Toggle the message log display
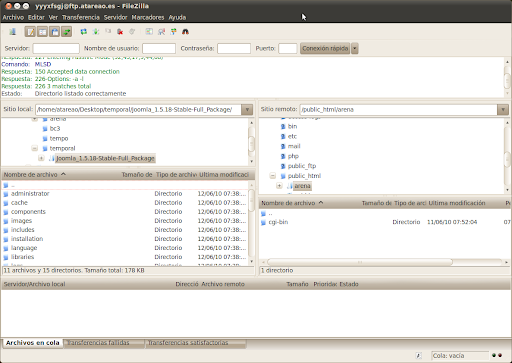 click(x=30, y=32)
